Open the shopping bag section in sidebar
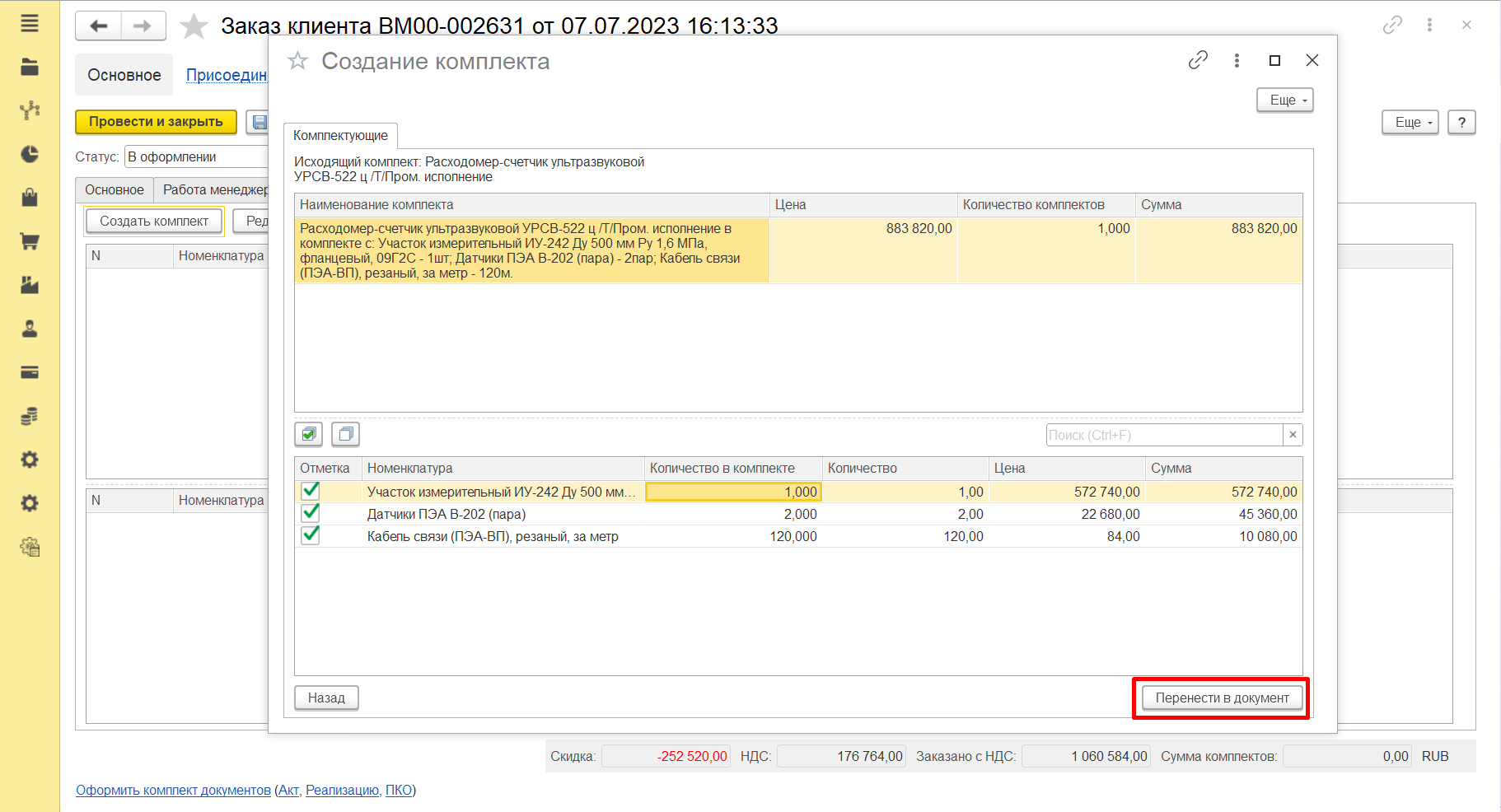This screenshot has width=1501, height=812. pyautogui.click(x=30, y=198)
